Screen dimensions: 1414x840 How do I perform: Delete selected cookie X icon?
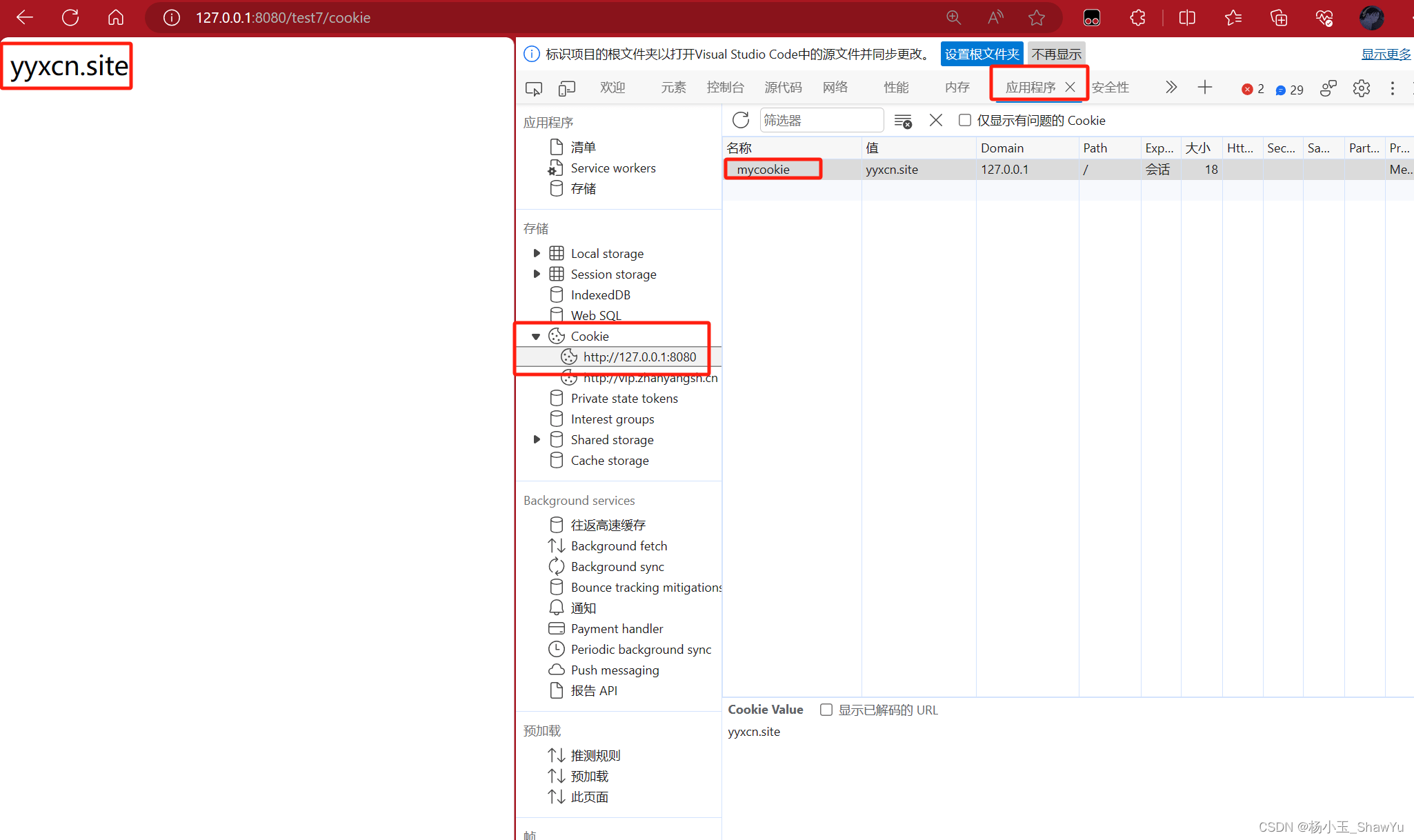click(x=935, y=120)
